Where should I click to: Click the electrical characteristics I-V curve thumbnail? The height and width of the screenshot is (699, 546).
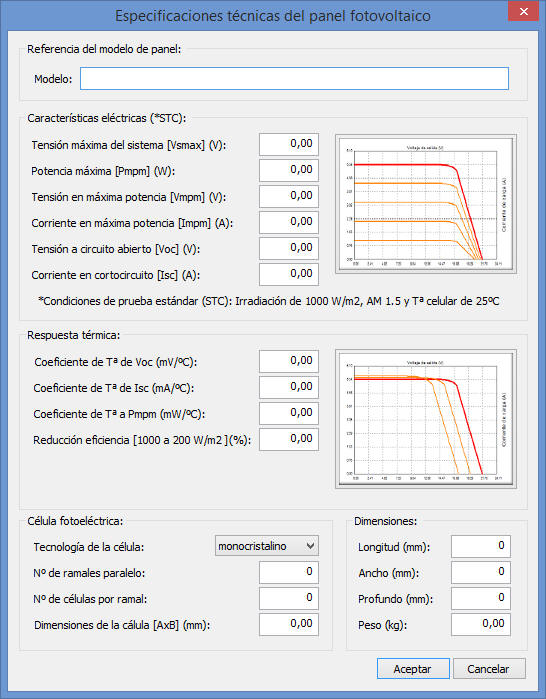[426, 204]
